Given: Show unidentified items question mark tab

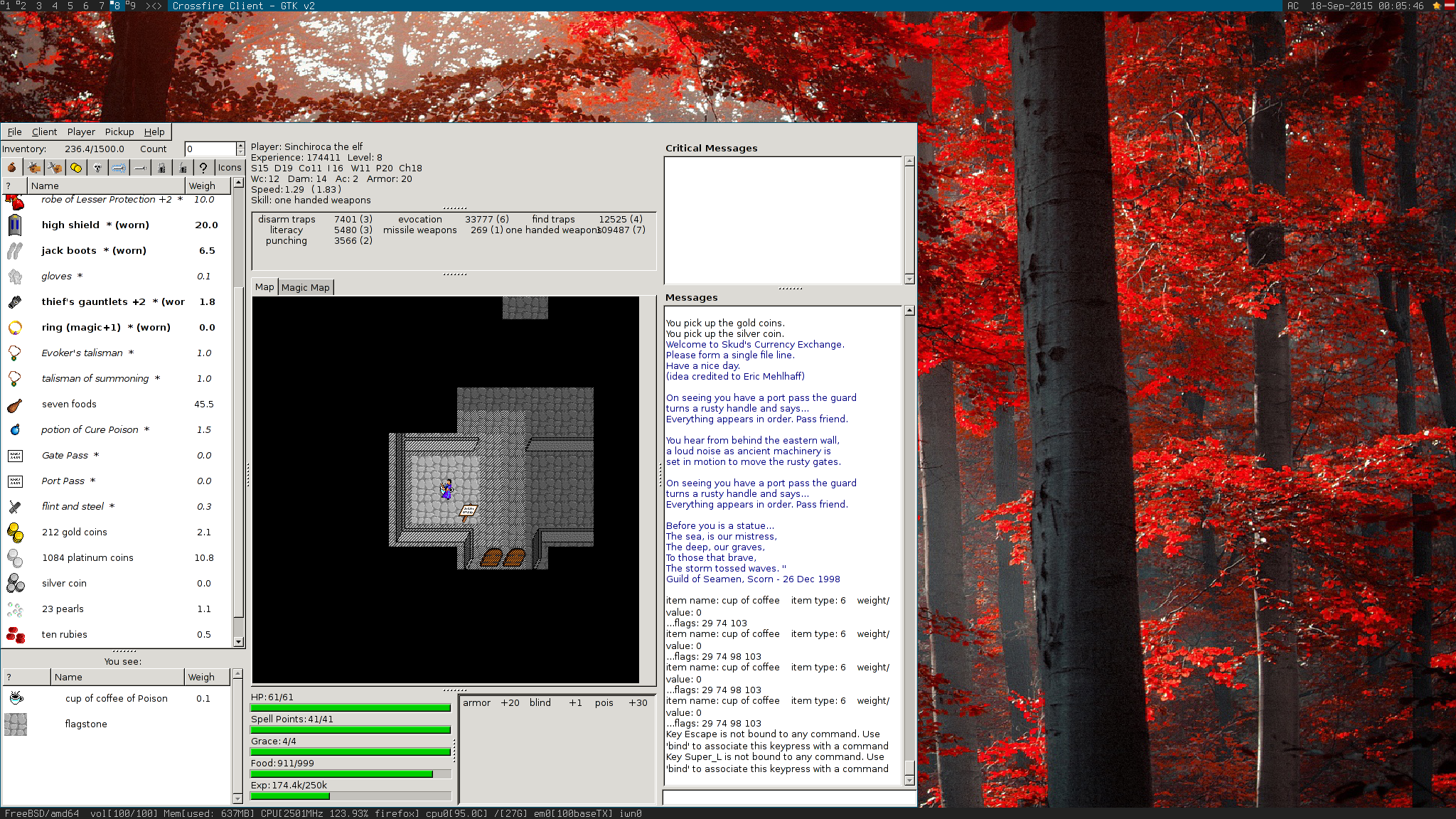Looking at the screenshot, I should 203,168.
